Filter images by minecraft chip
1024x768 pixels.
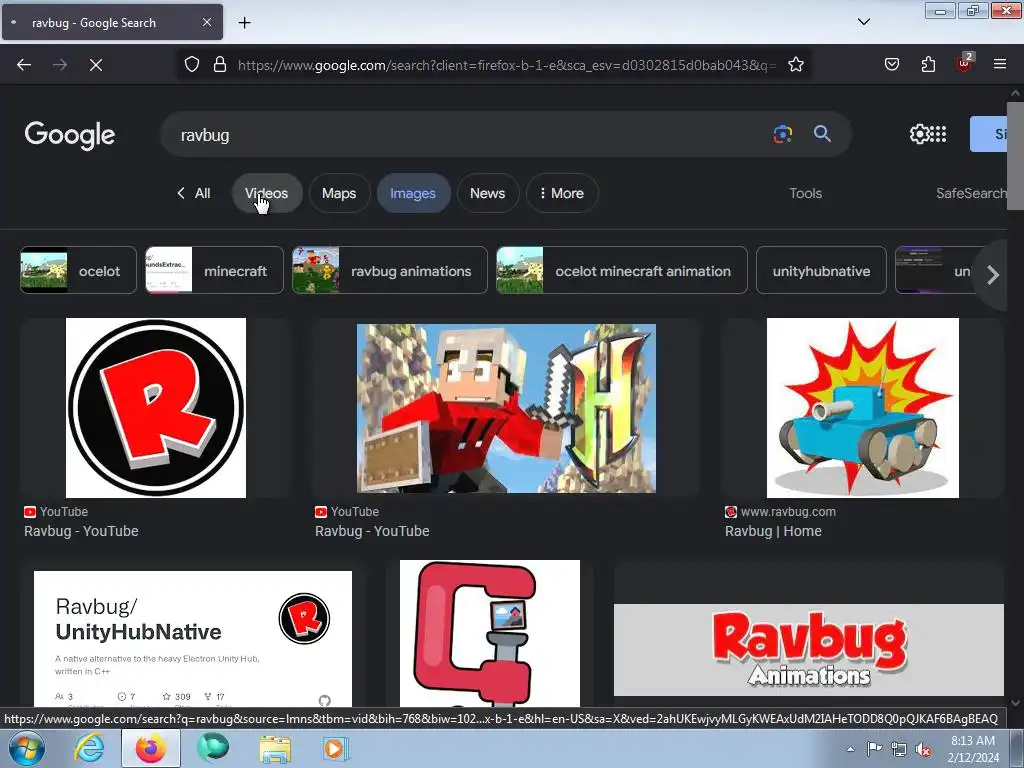pos(214,270)
